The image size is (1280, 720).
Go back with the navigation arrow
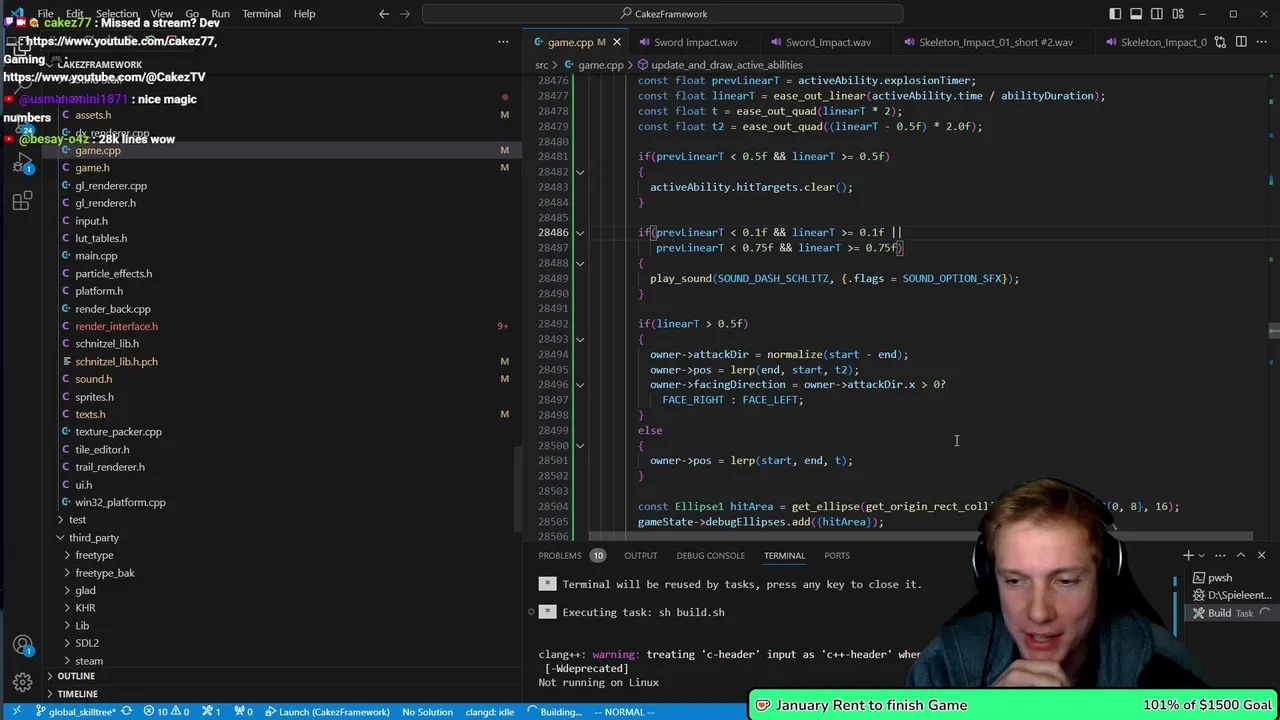pyautogui.click(x=384, y=14)
